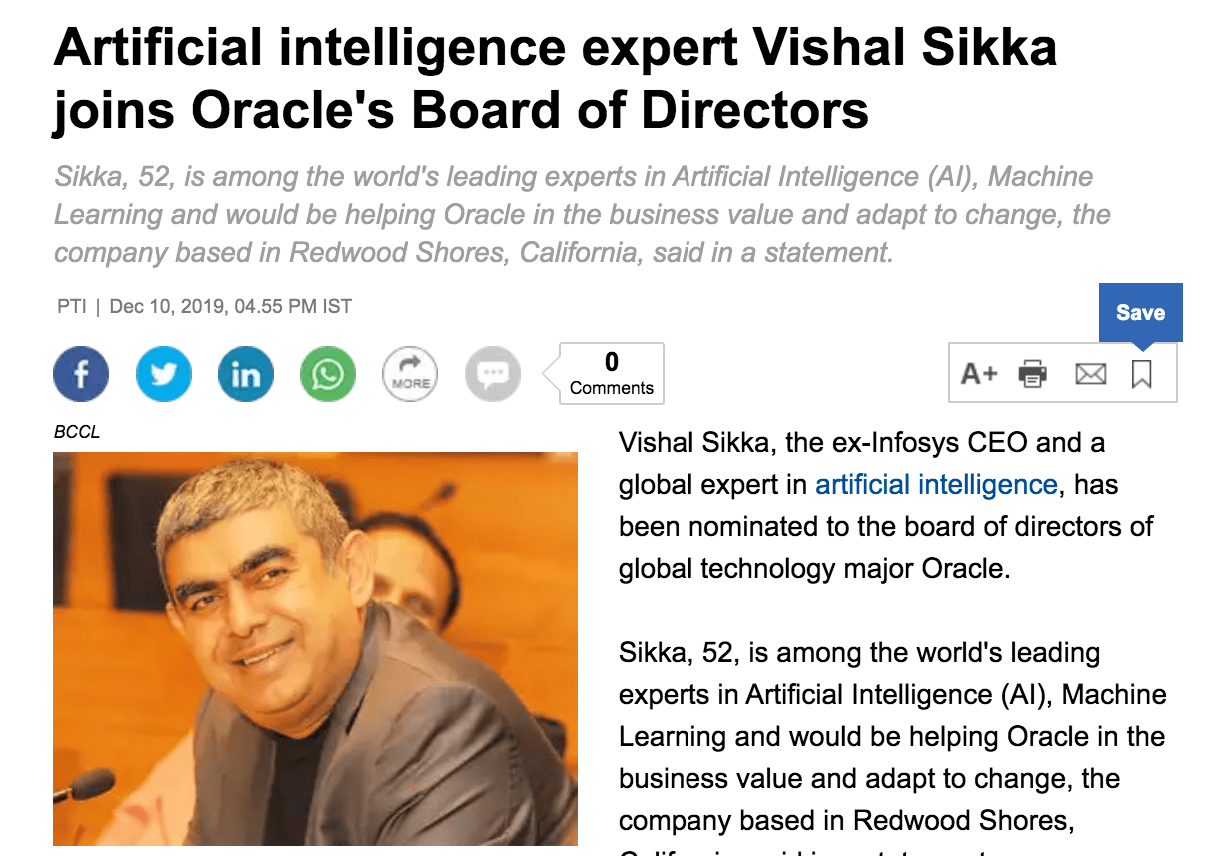Open the MORE share options
Screen dimensions: 1210x856
pos(410,374)
